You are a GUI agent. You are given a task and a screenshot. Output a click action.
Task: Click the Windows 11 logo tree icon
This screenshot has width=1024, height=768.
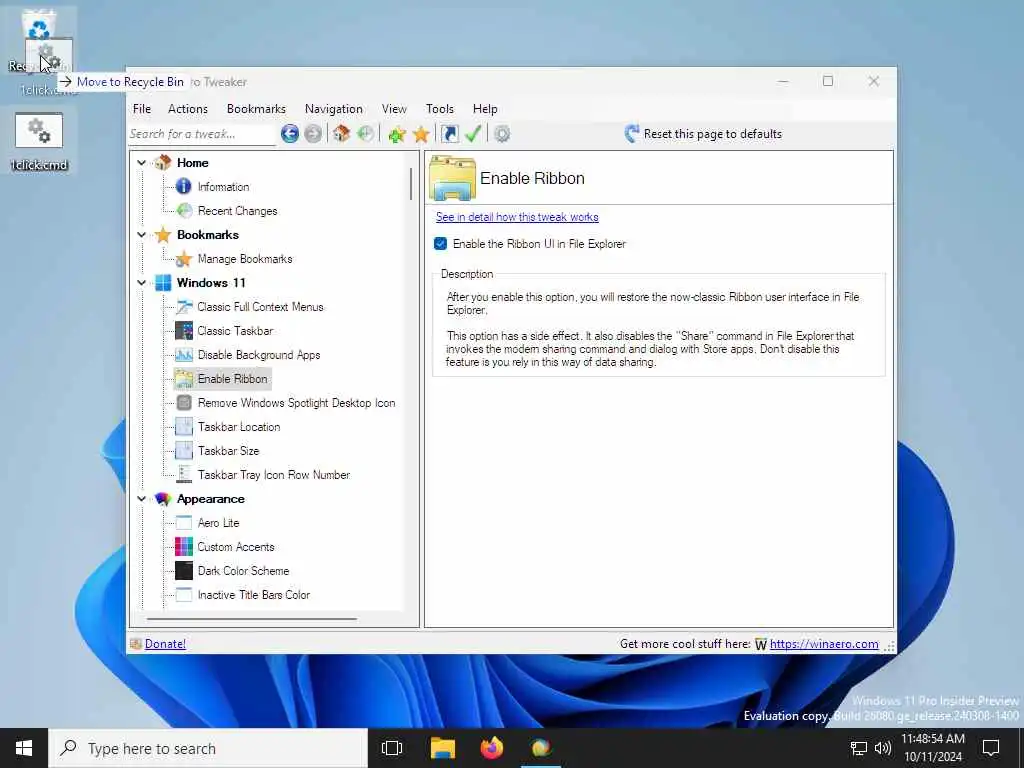[163, 283]
